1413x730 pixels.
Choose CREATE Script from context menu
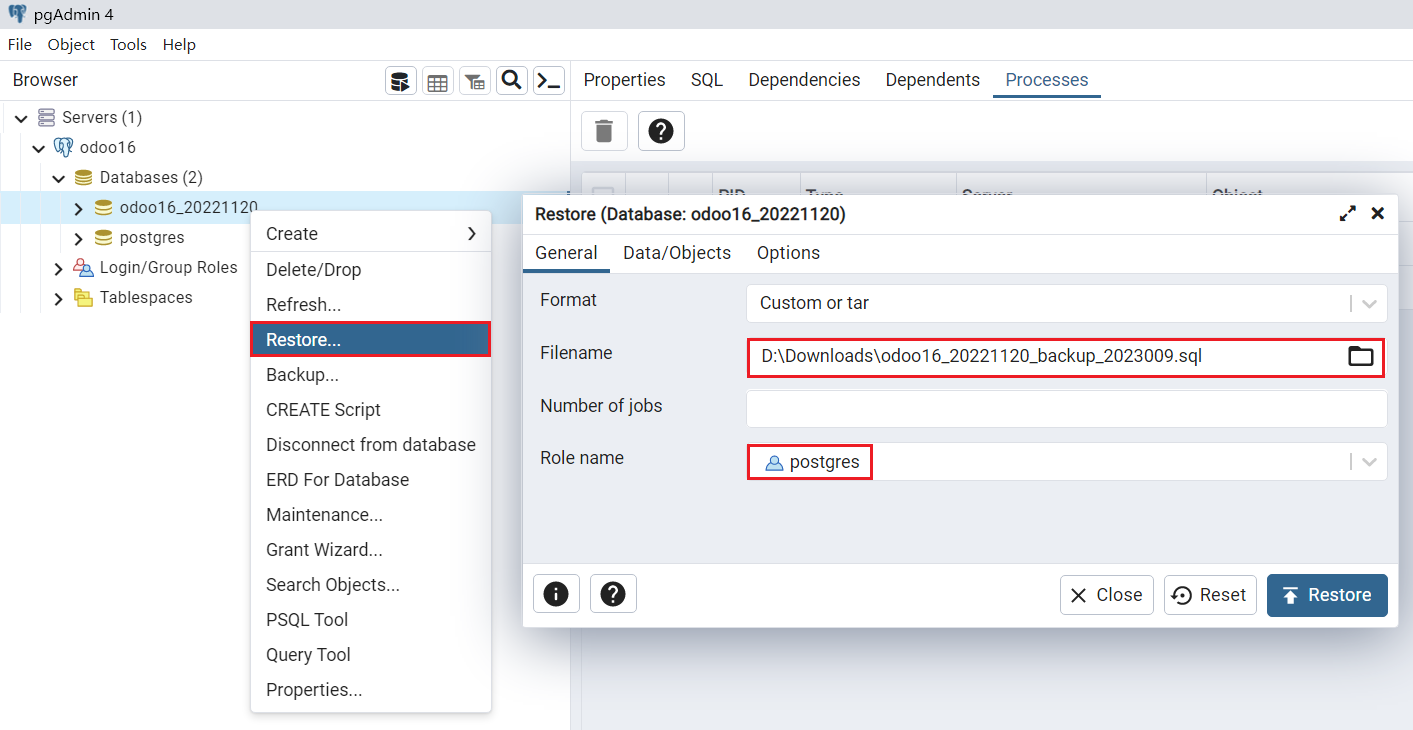point(371,410)
